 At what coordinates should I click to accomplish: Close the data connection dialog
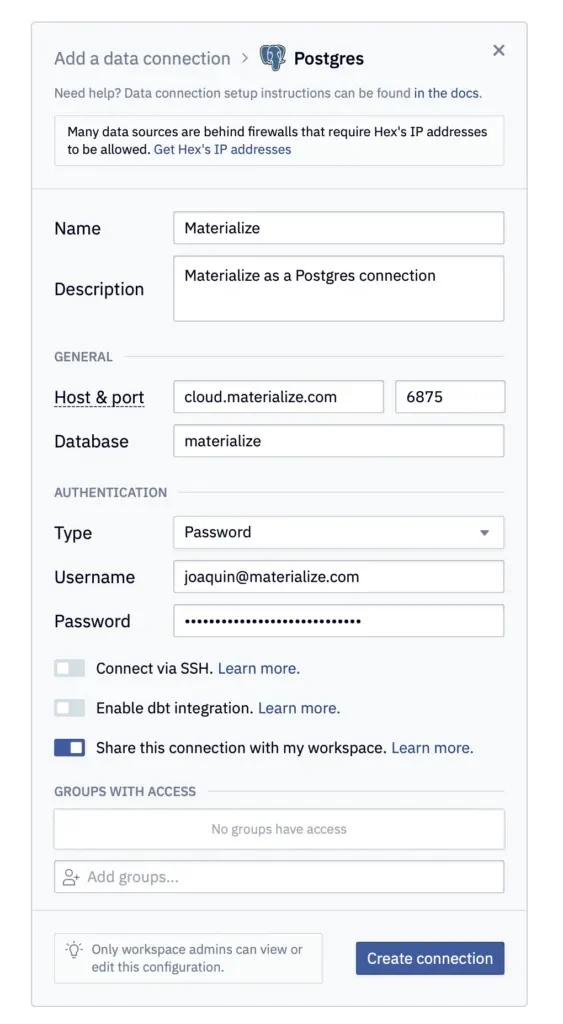click(x=499, y=50)
